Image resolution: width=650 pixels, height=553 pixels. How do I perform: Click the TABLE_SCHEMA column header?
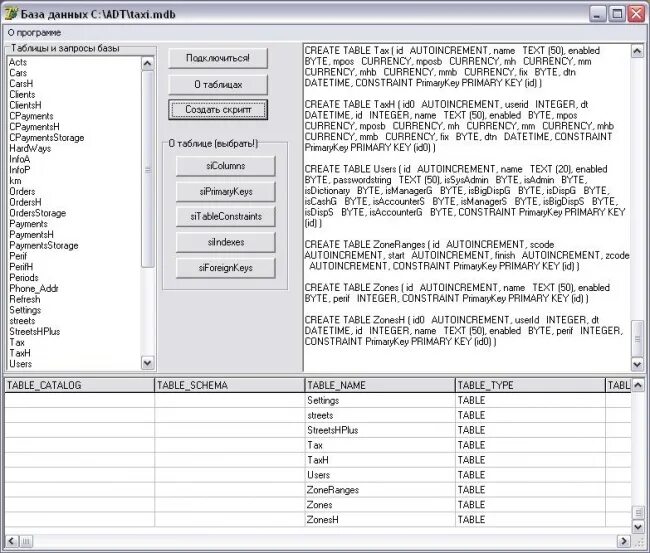[x=230, y=386]
